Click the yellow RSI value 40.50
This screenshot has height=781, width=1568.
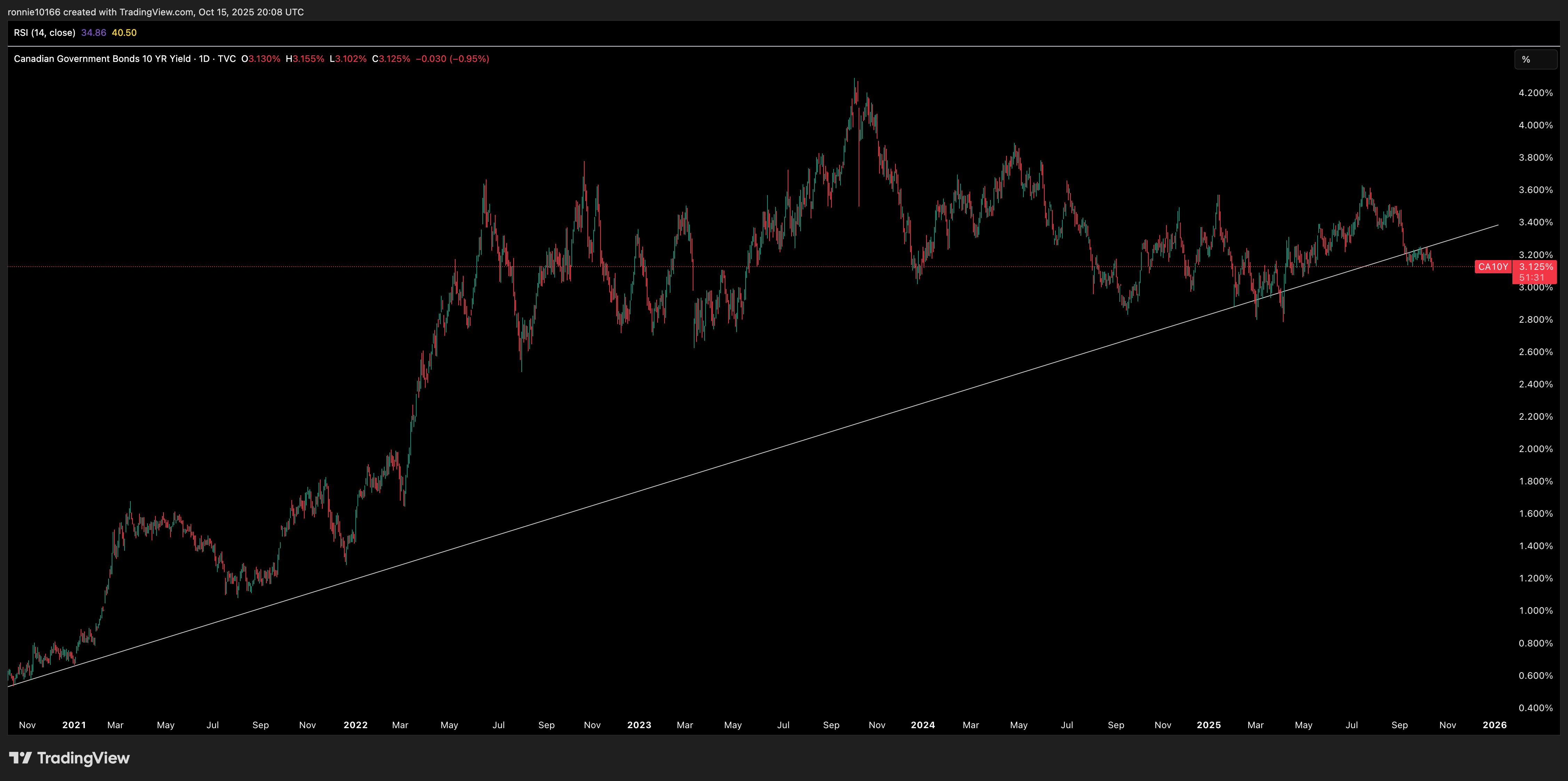click(124, 33)
